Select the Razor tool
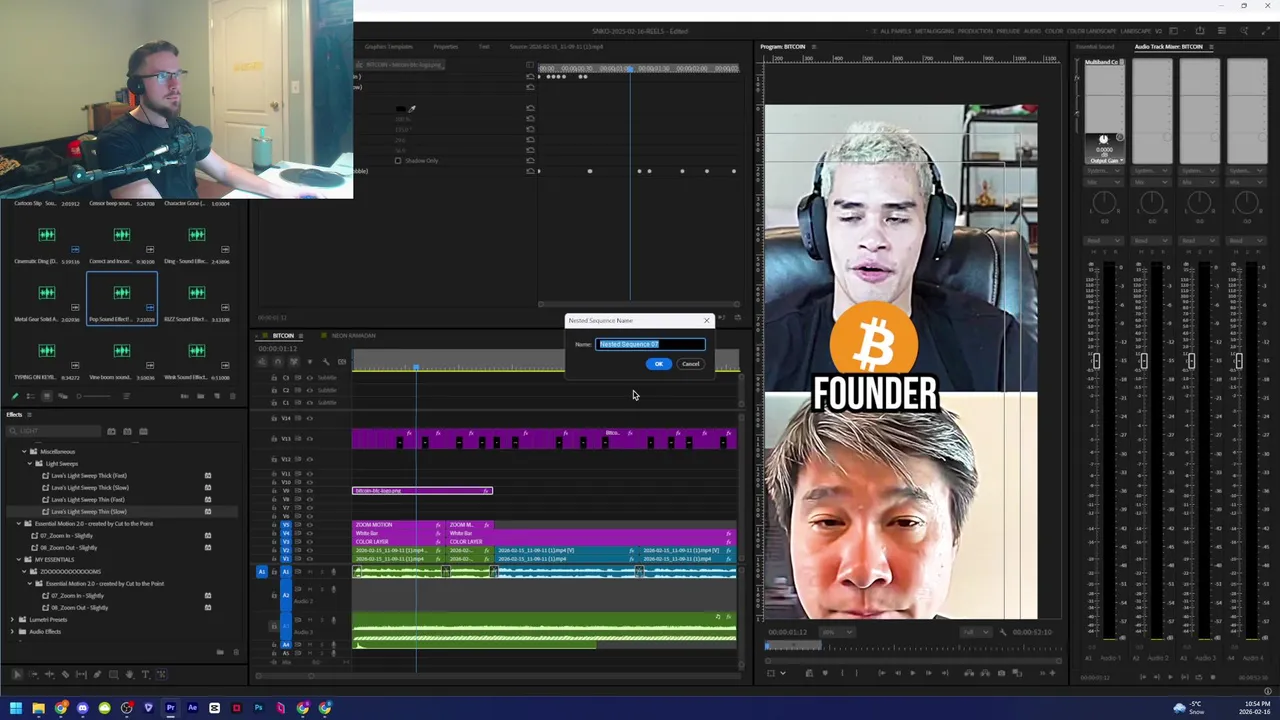 [65, 675]
